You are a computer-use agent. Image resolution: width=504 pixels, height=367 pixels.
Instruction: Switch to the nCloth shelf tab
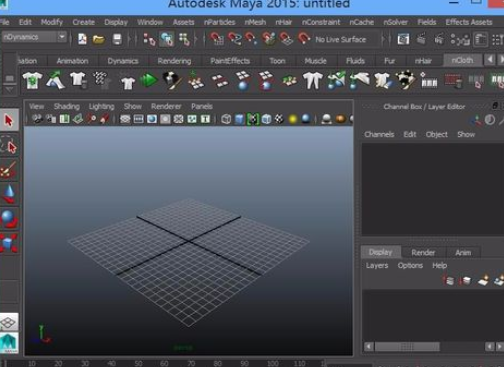coord(462,60)
